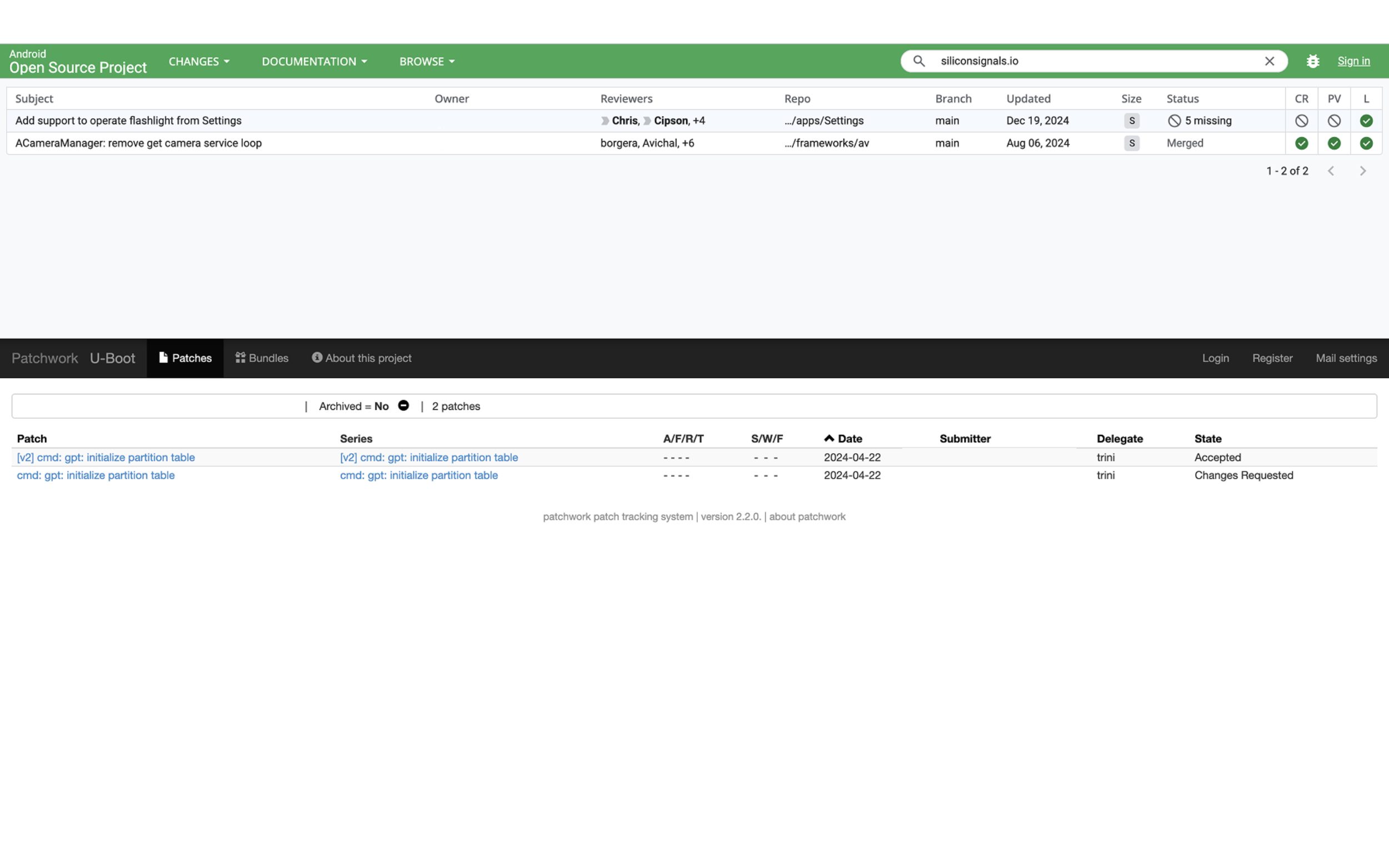Click 'Aug 06, 2024' updated date

coord(1038,143)
